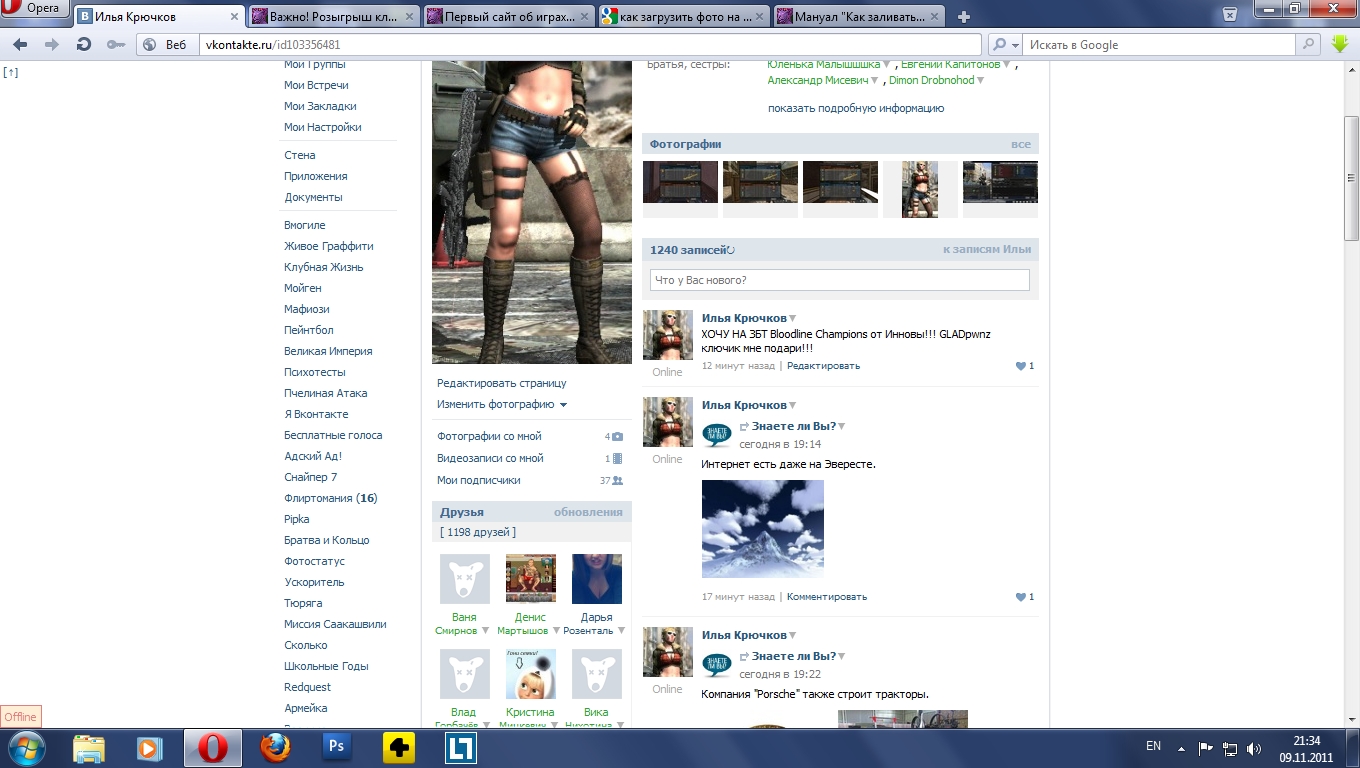1360x768 pixels.
Task: Like the Everest post heart icon
Action: pyautogui.click(x=1021, y=597)
